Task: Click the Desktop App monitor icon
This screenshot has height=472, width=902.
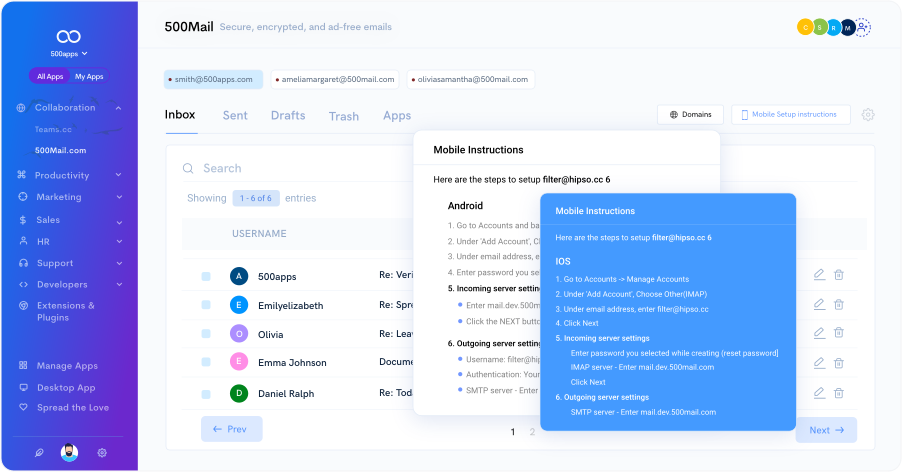Action: point(24,387)
